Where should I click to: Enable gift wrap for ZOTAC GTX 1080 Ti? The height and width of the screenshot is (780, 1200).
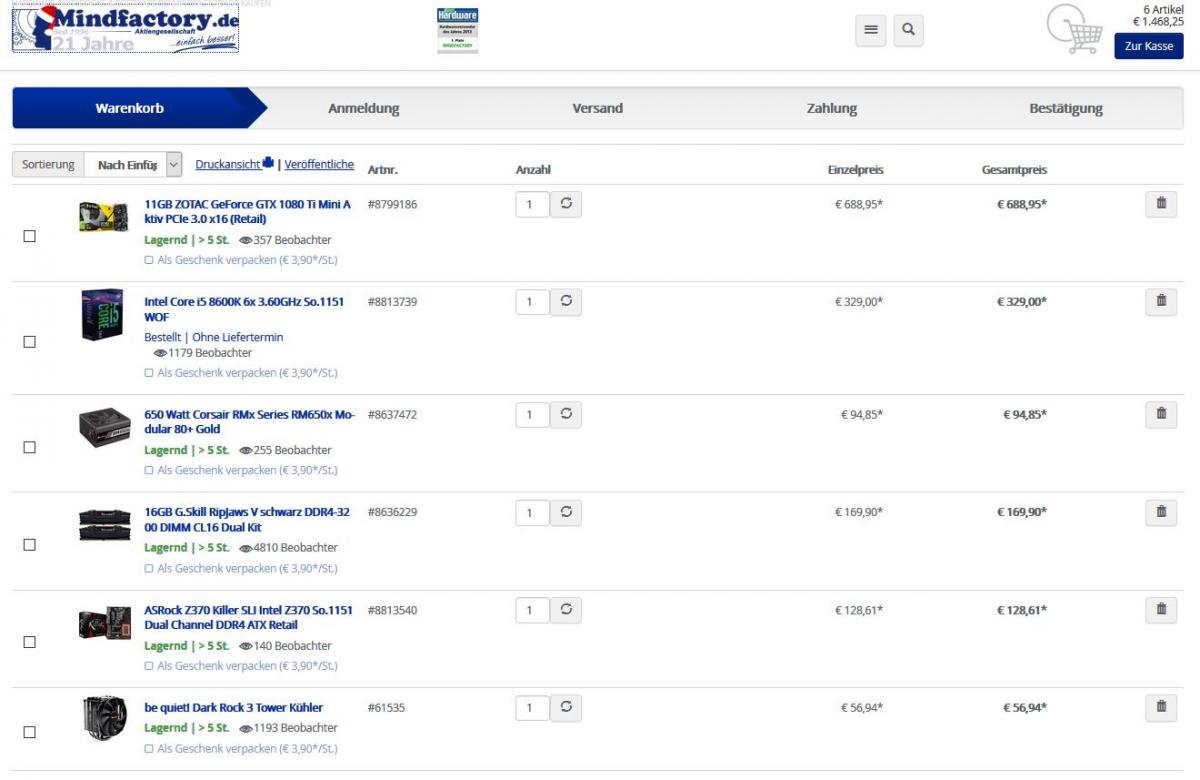point(149,260)
